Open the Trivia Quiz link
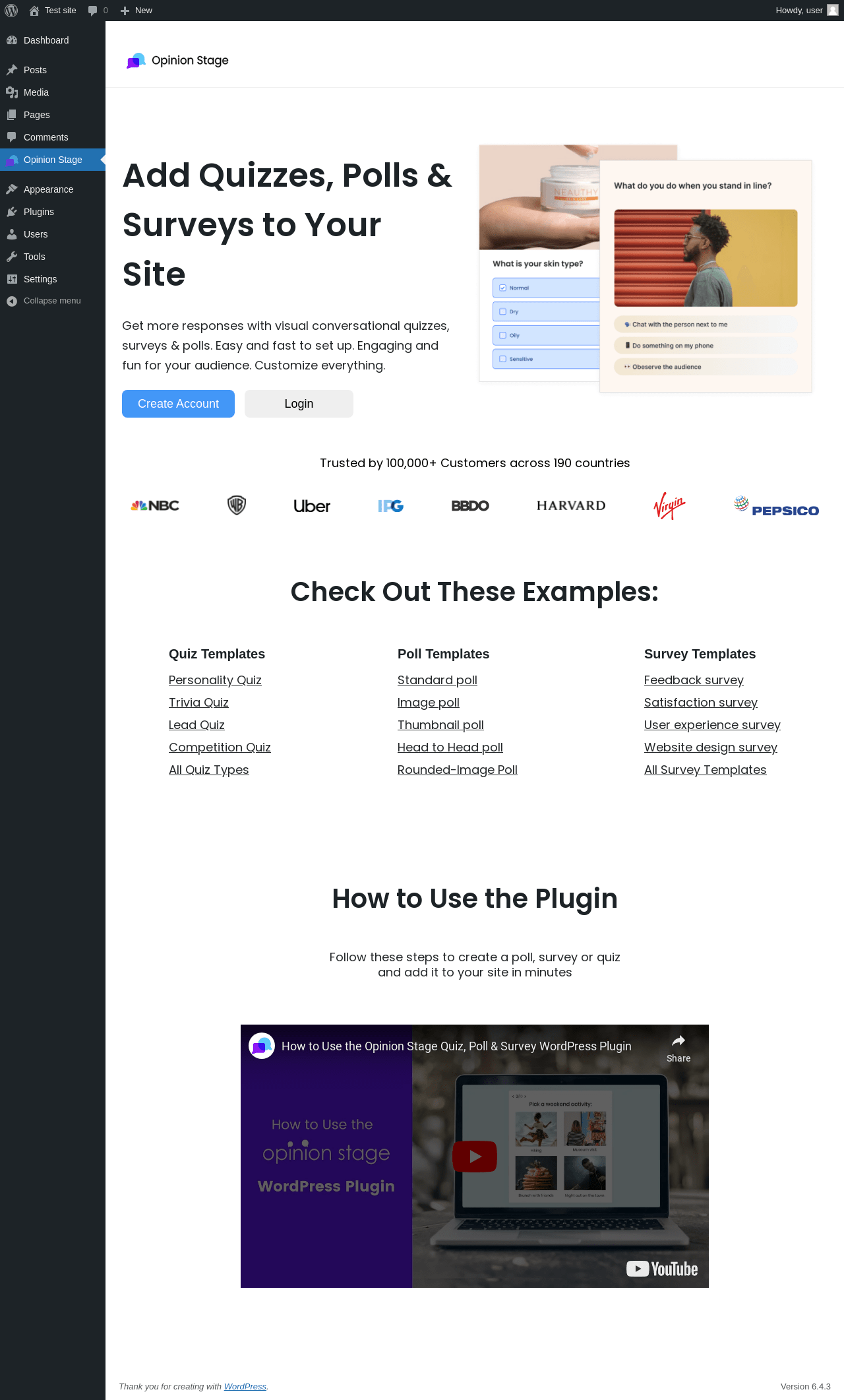The width and height of the screenshot is (844, 1400). (x=198, y=703)
